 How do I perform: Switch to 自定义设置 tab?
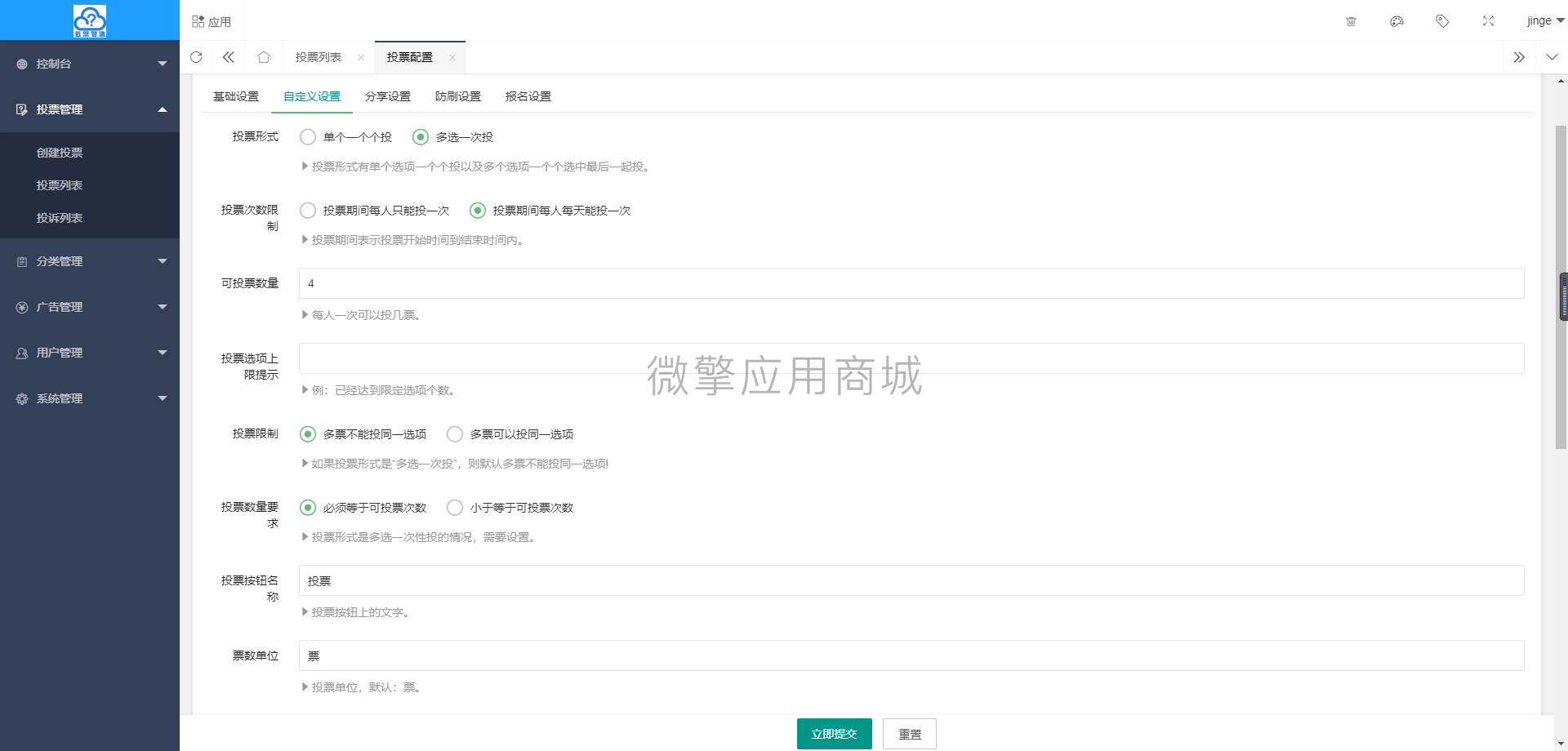(x=312, y=96)
